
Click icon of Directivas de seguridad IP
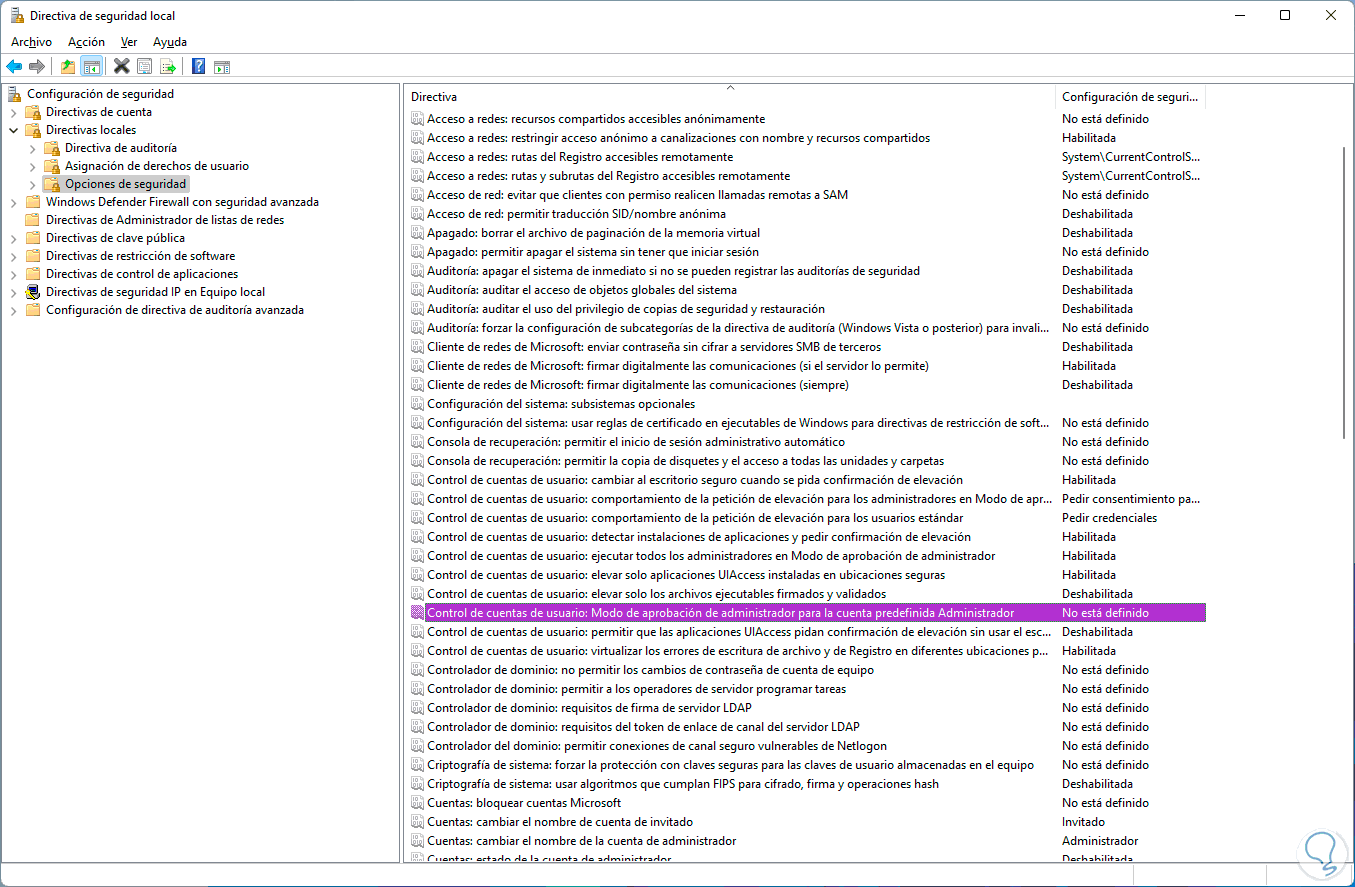pyautogui.click(x=33, y=292)
